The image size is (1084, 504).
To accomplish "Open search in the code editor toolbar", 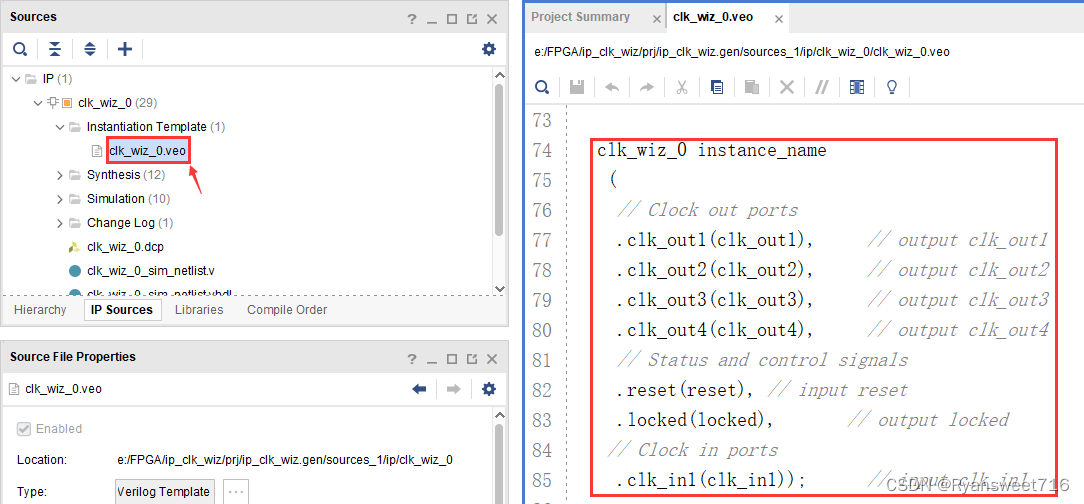I will coord(543,86).
